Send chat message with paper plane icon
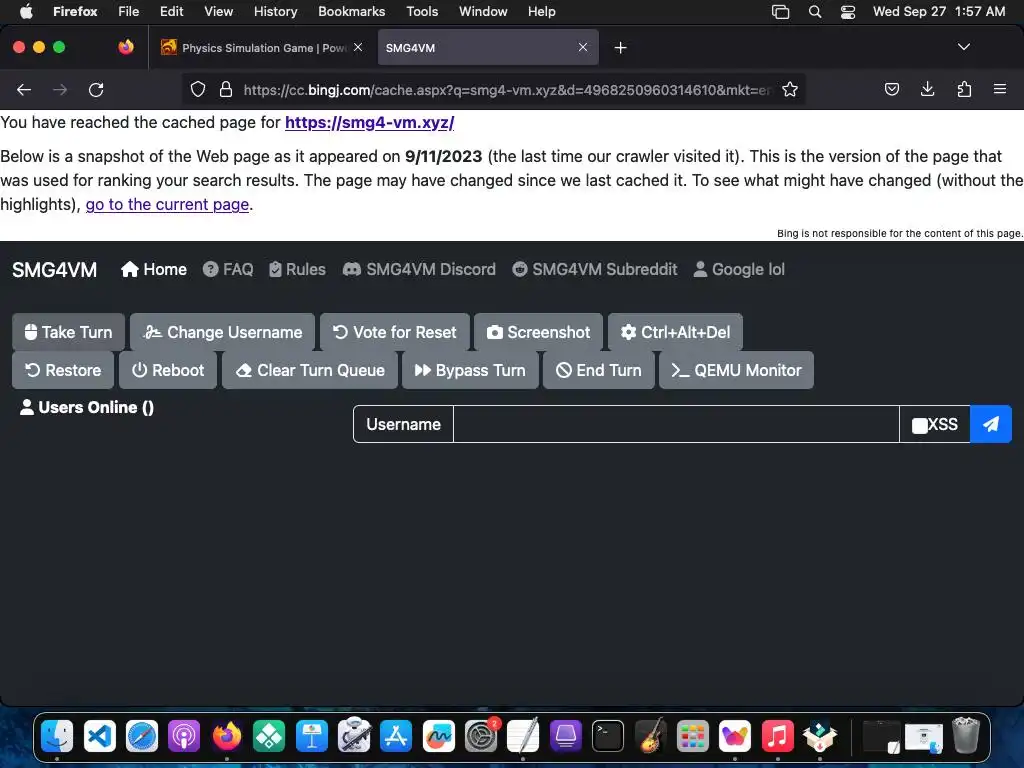Image resolution: width=1024 pixels, height=768 pixels. 991,424
